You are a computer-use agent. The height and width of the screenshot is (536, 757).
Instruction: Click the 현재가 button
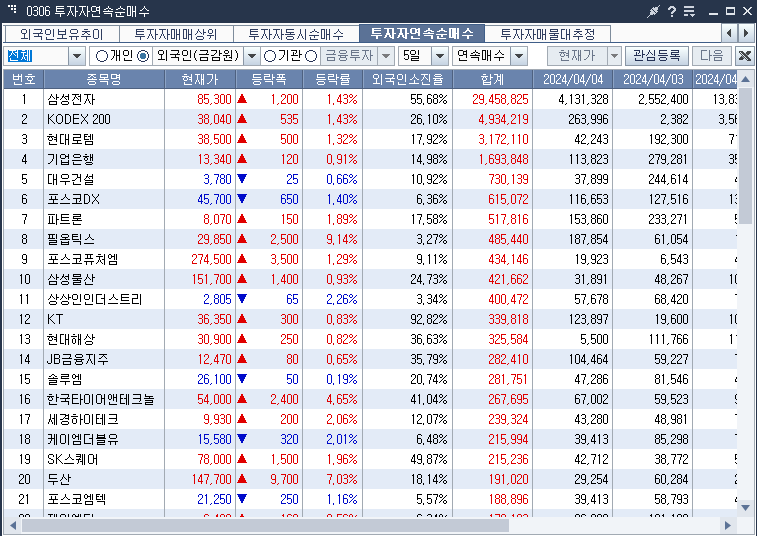pos(577,56)
